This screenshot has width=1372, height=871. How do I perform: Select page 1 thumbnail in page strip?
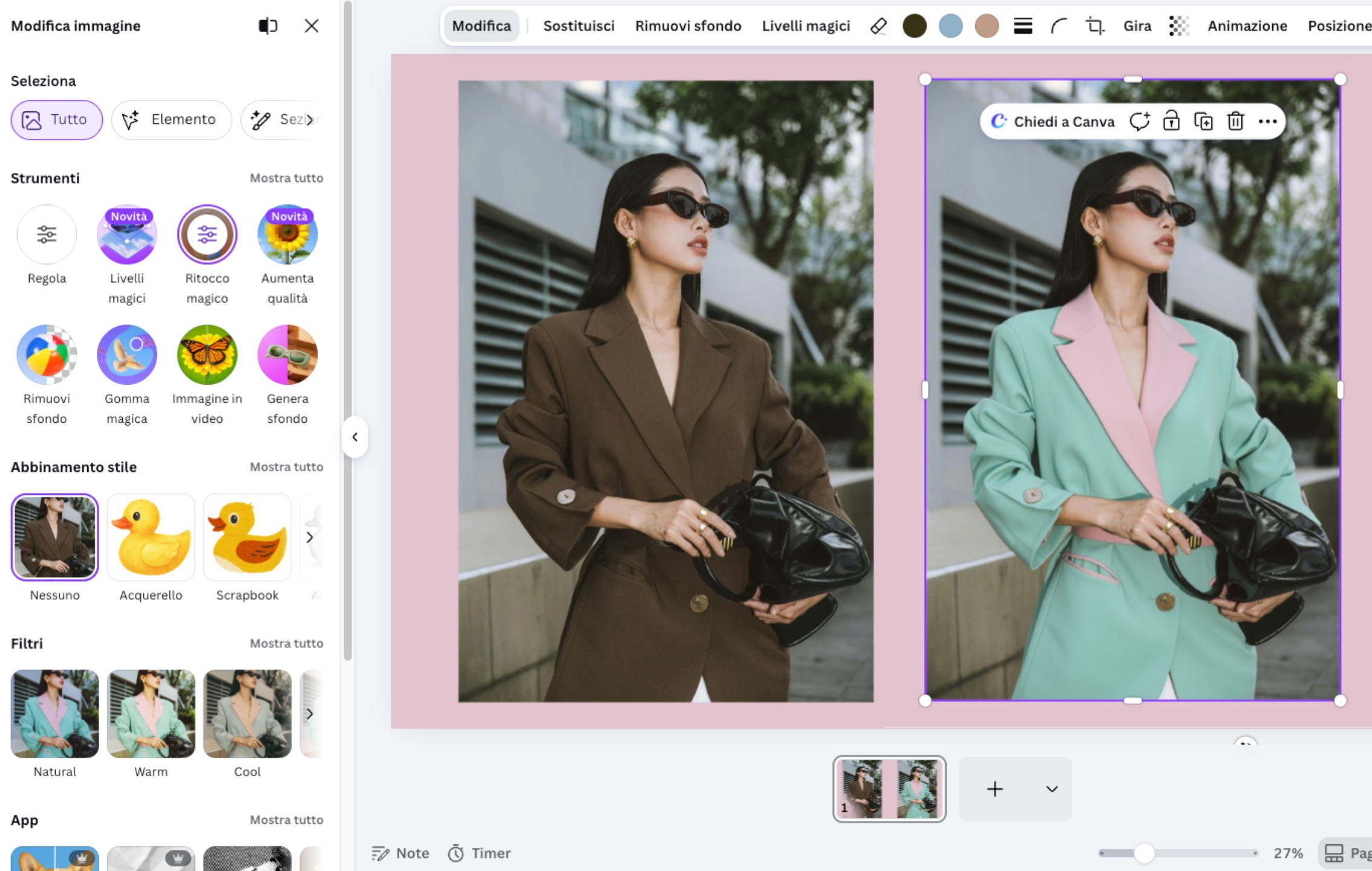tap(889, 789)
